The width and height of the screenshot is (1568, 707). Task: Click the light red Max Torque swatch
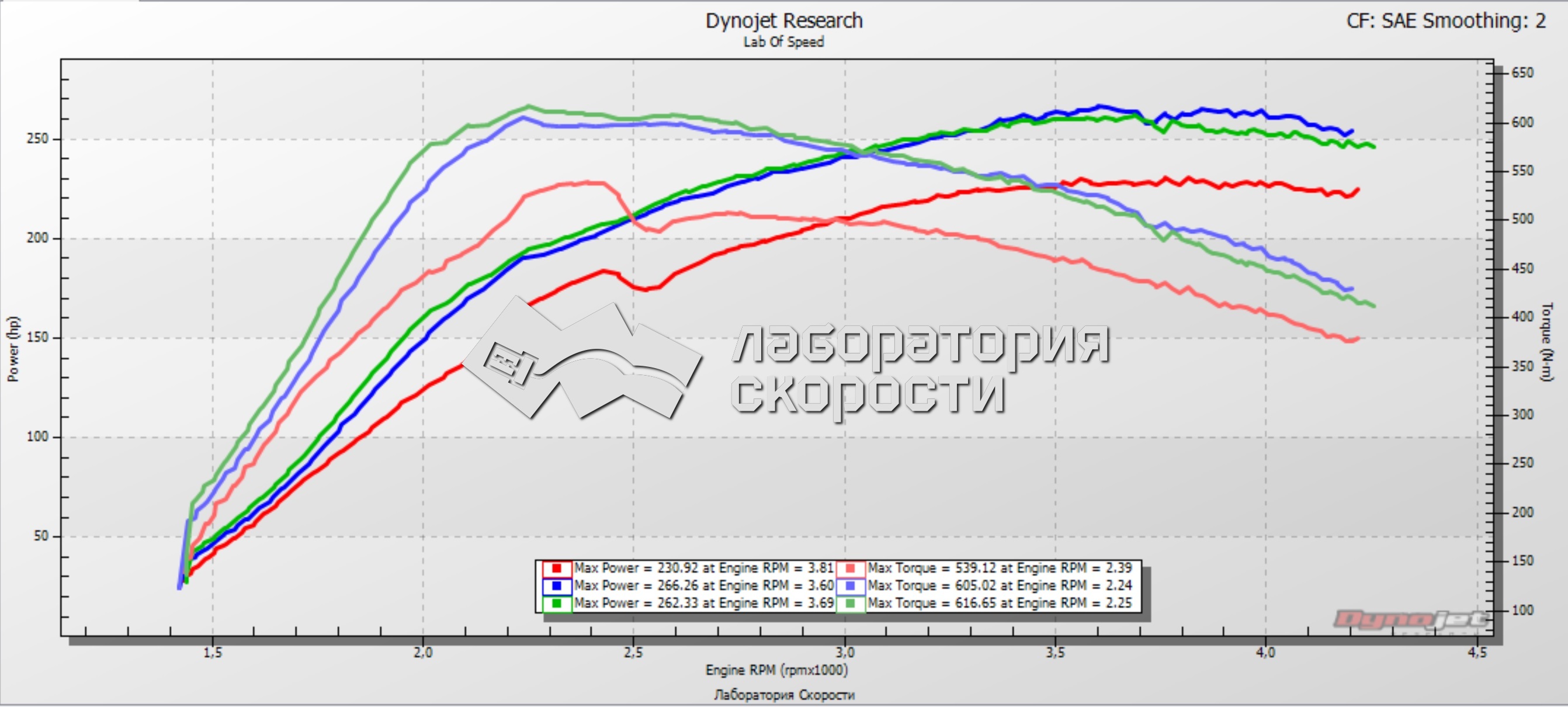point(851,568)
